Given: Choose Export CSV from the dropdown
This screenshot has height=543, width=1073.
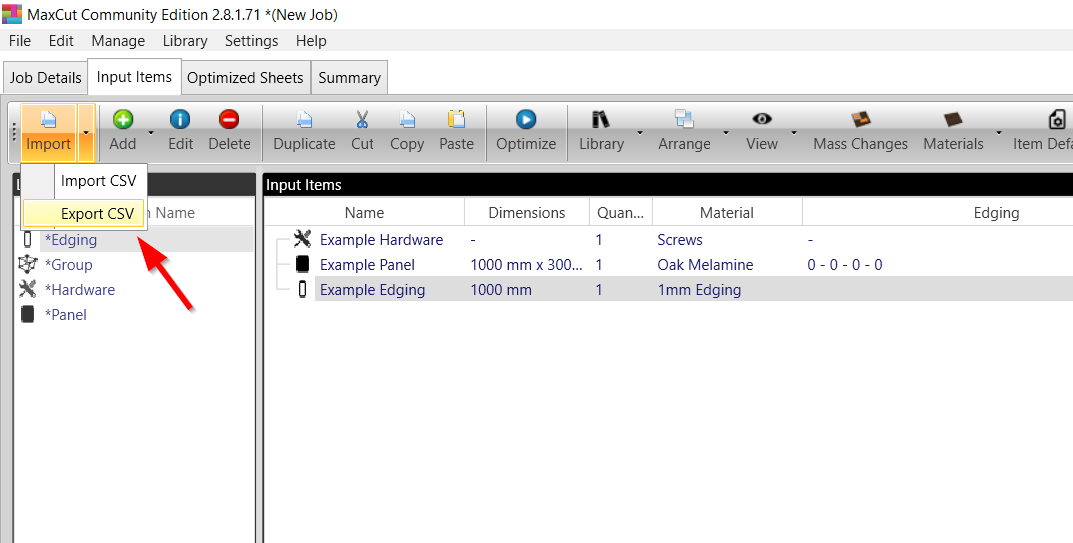Looking at the screenshot, I should [x=83, y=214].
